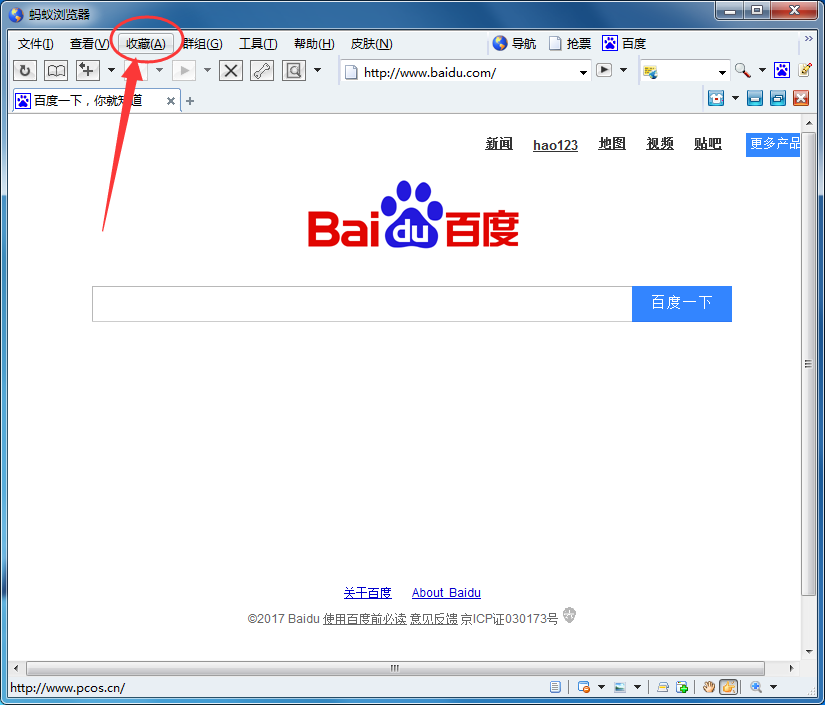Open the 帮助(H) menu
Image resolution: width=825 pixels, height=705 pixels.
click(314, 44)
